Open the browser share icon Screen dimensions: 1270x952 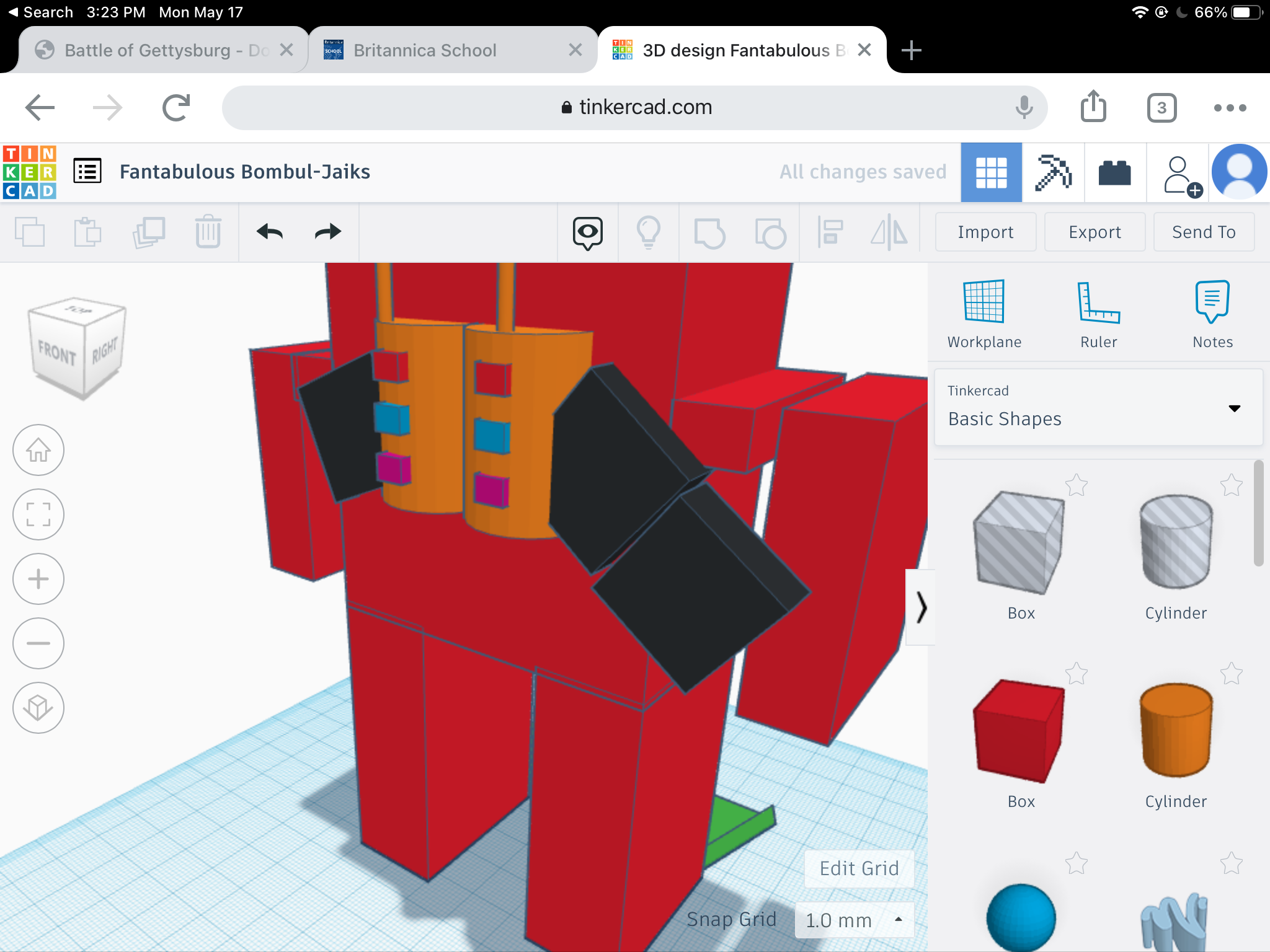click(x=1093, y=107)
